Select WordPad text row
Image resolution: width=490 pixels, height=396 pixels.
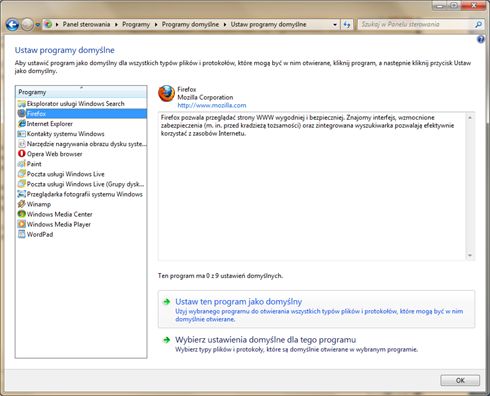40,234
